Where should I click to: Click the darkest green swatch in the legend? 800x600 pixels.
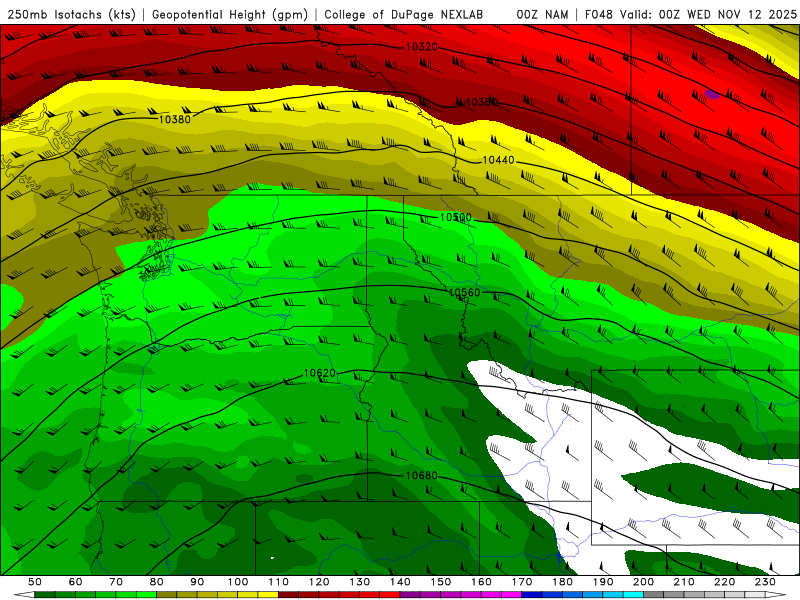click(x=44, y=594)
